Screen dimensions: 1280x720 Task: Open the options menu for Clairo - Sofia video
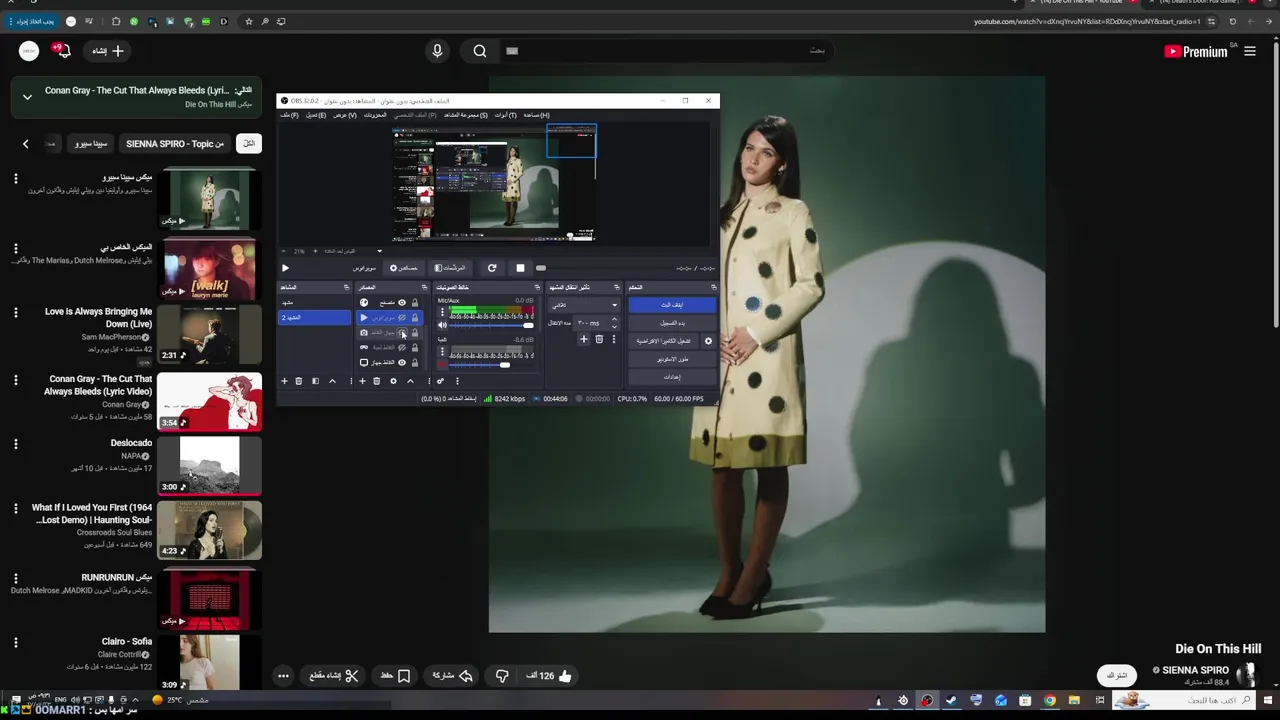[x=15, y=642]
